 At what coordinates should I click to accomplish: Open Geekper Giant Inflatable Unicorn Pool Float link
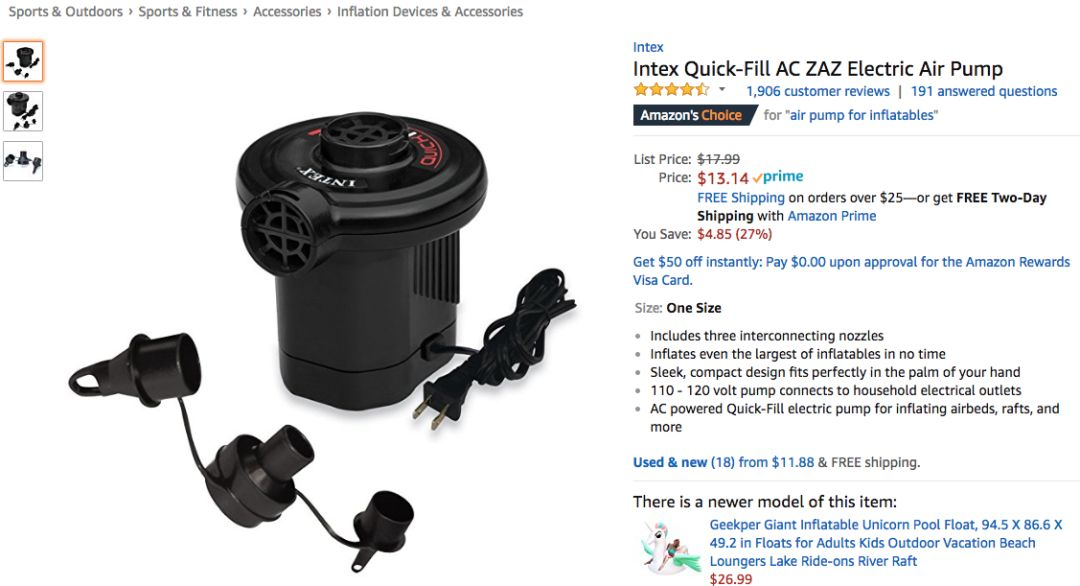pos(886,543)
